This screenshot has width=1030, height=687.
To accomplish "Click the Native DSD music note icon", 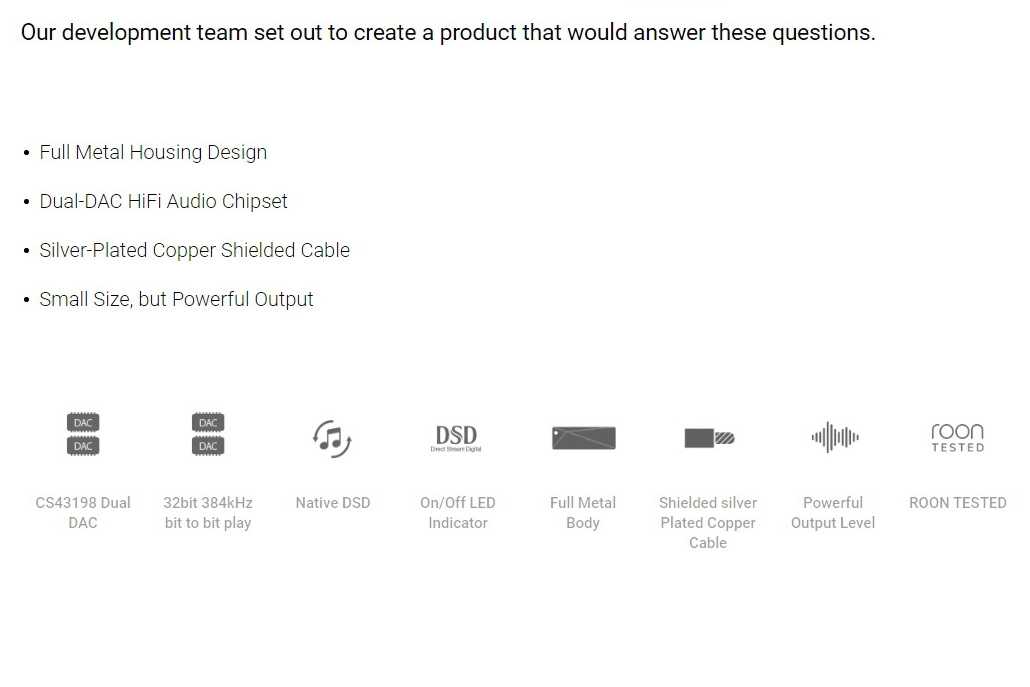I will pos(332,437).
